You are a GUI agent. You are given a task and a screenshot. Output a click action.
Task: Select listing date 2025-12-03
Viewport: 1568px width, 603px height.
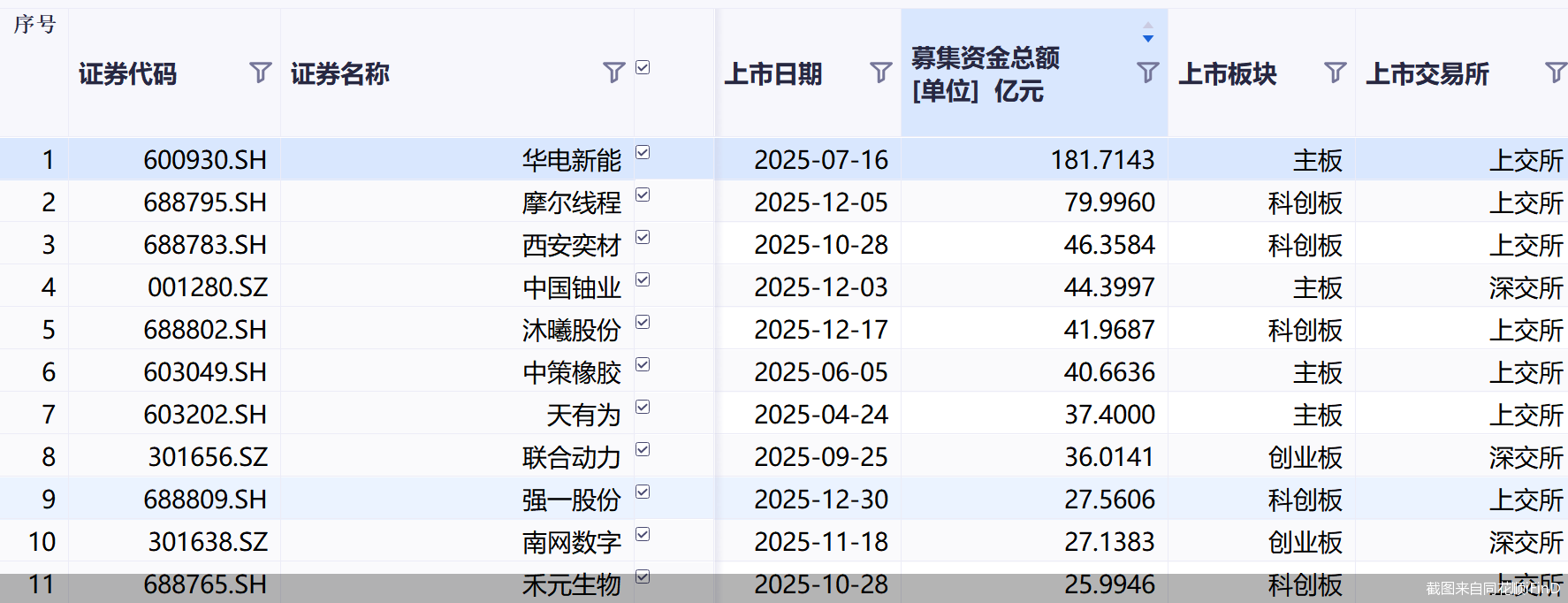821,287
